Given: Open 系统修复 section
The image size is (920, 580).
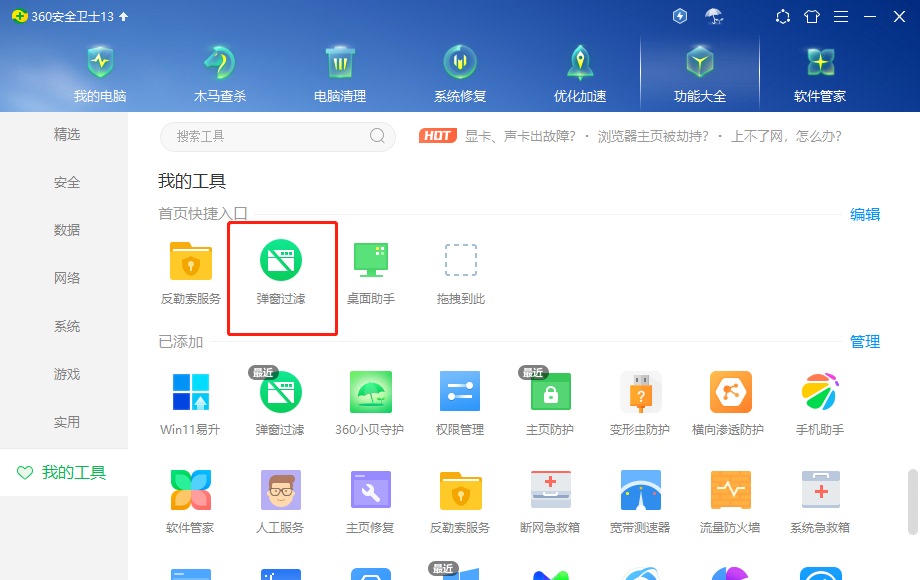Looking at the screenshot, I should click(x=460, y=74).
